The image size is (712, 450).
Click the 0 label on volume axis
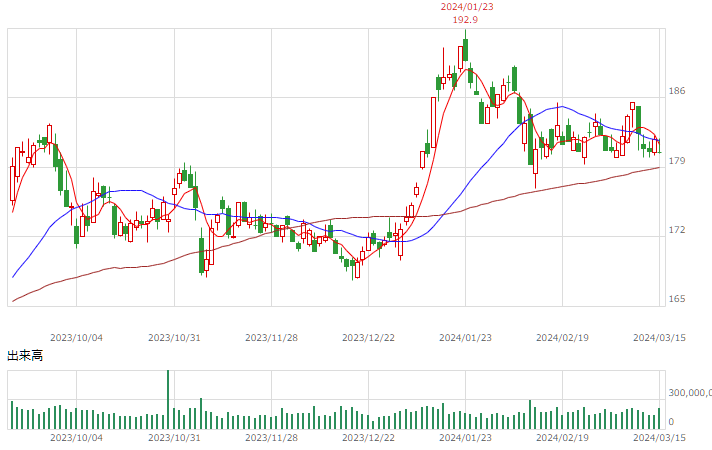pos(671,422)
